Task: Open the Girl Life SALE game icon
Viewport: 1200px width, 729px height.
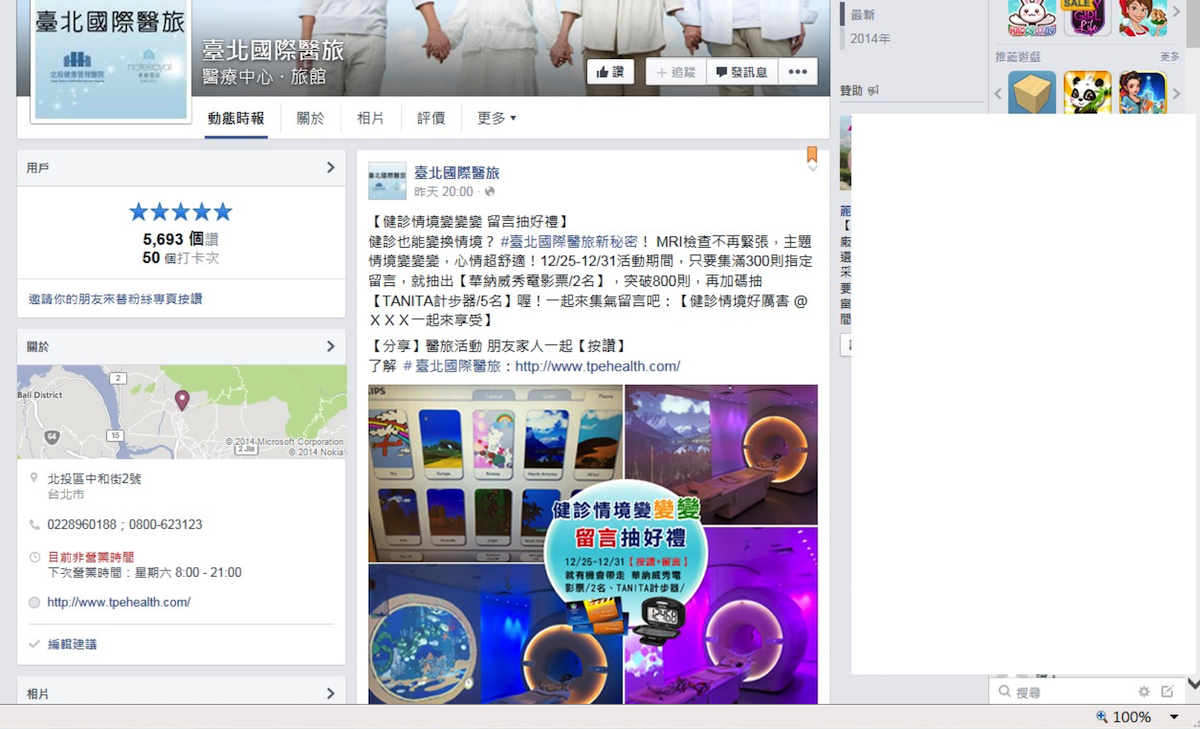Action: click(x=1087, y=17)
